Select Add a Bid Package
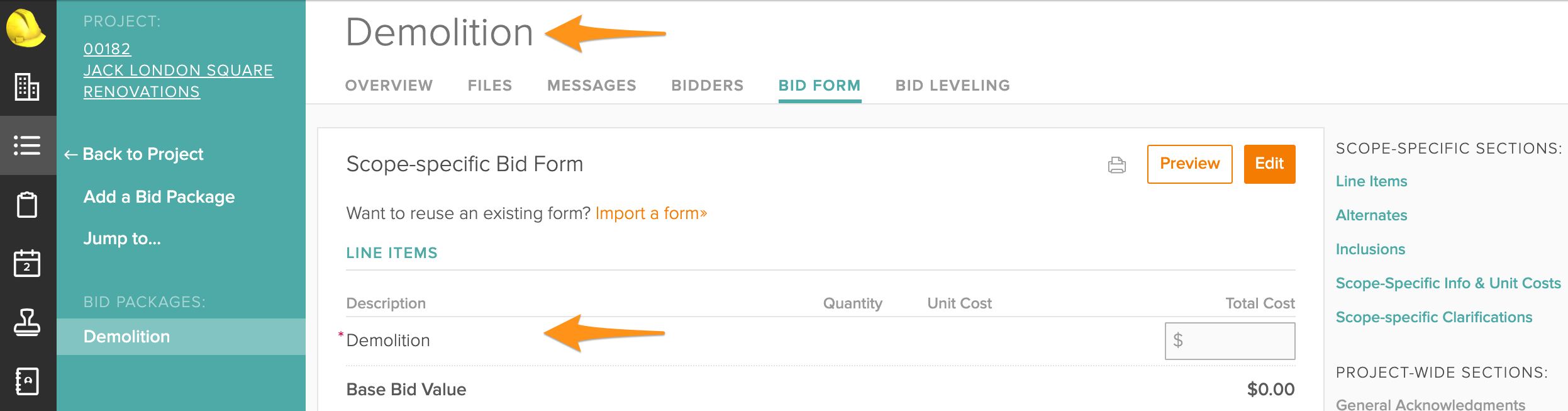This screenshot has height=411, width=1568. coord(159,197)
